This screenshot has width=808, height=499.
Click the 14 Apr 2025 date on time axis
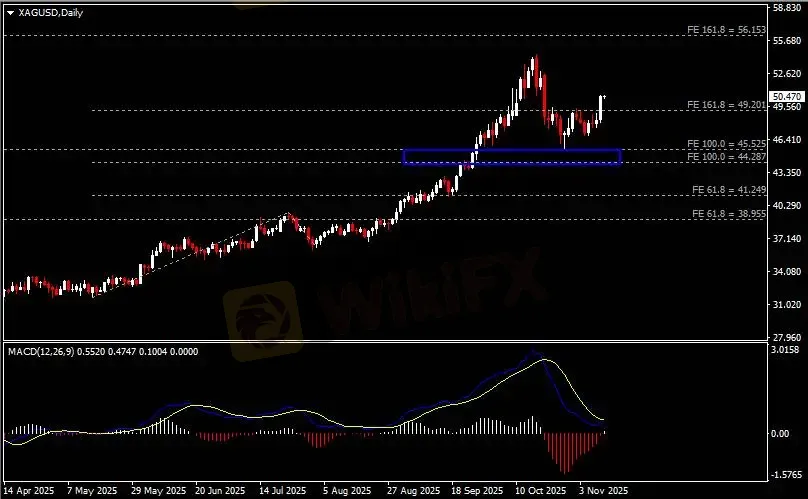[x=29, y=491]
